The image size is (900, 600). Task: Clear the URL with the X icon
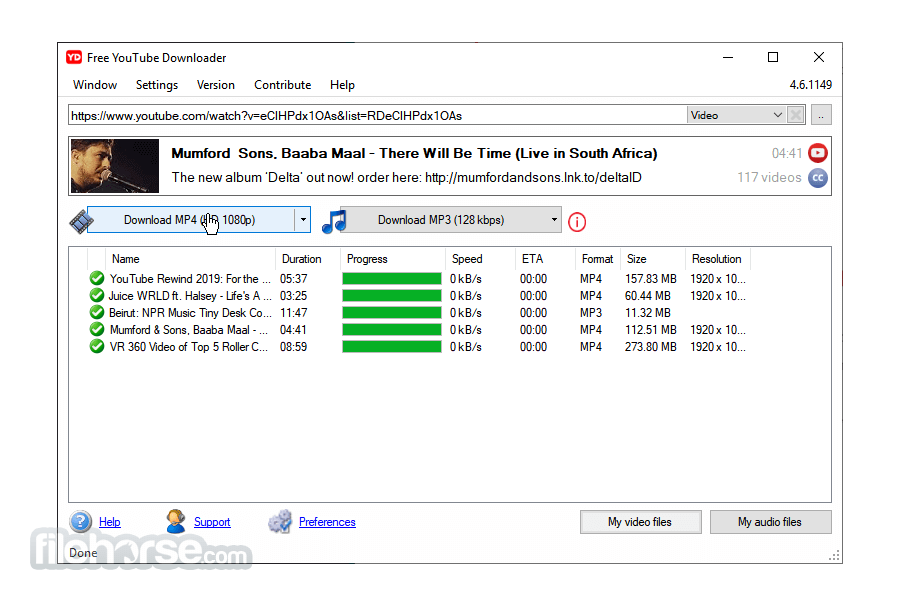(796, 115)
